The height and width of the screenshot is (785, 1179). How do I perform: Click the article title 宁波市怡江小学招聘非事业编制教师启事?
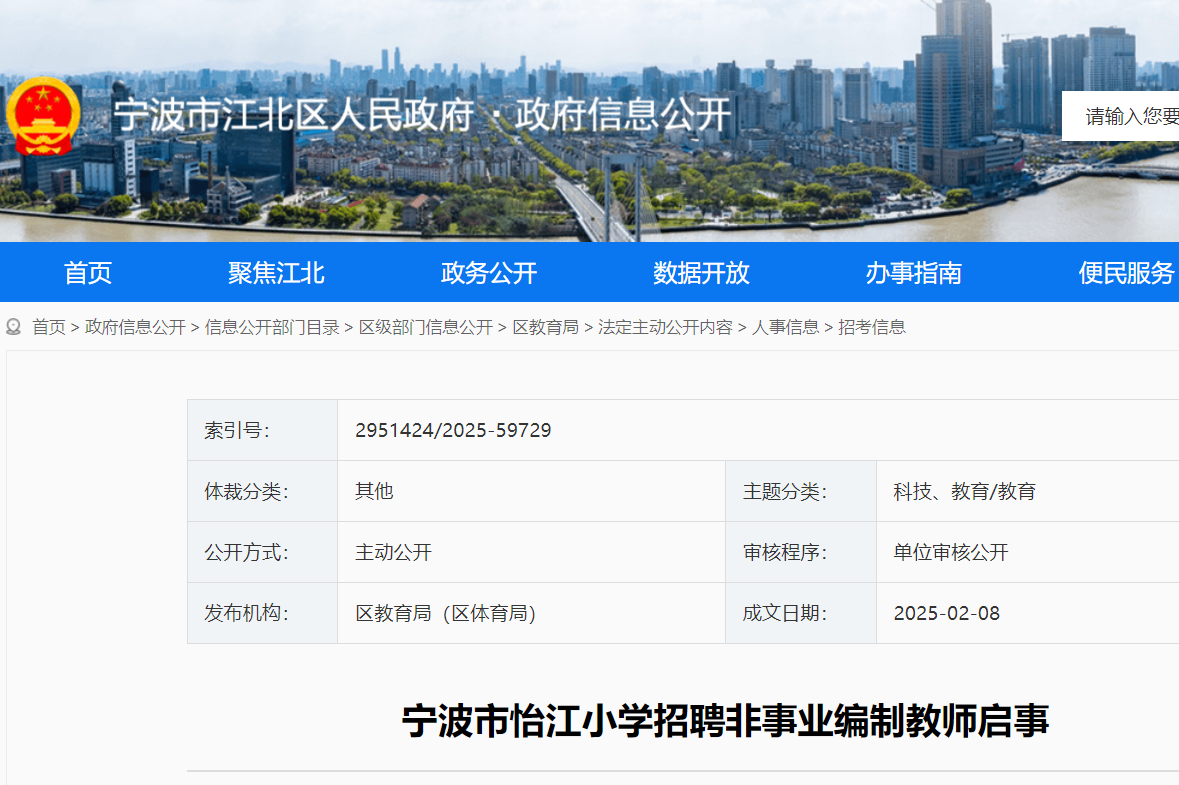click(x=725, y=720)
